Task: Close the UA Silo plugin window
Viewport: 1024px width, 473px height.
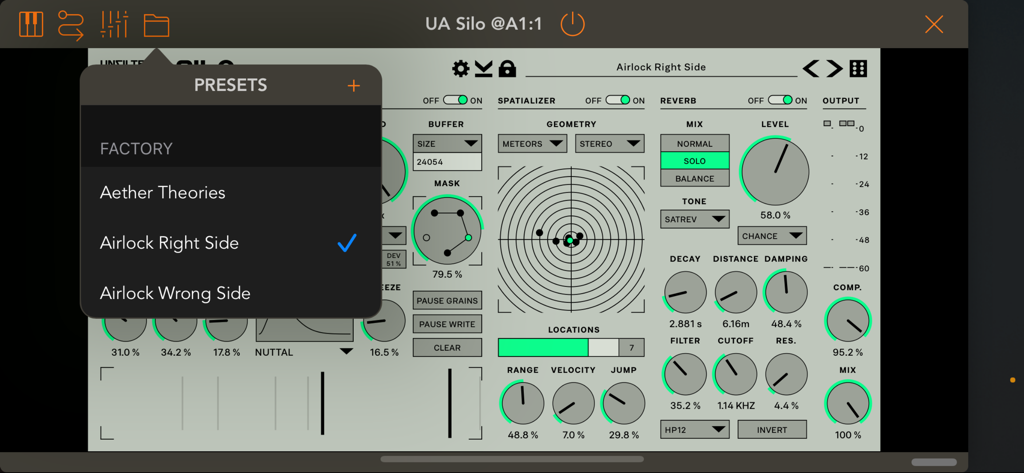Action: (934, 25)
